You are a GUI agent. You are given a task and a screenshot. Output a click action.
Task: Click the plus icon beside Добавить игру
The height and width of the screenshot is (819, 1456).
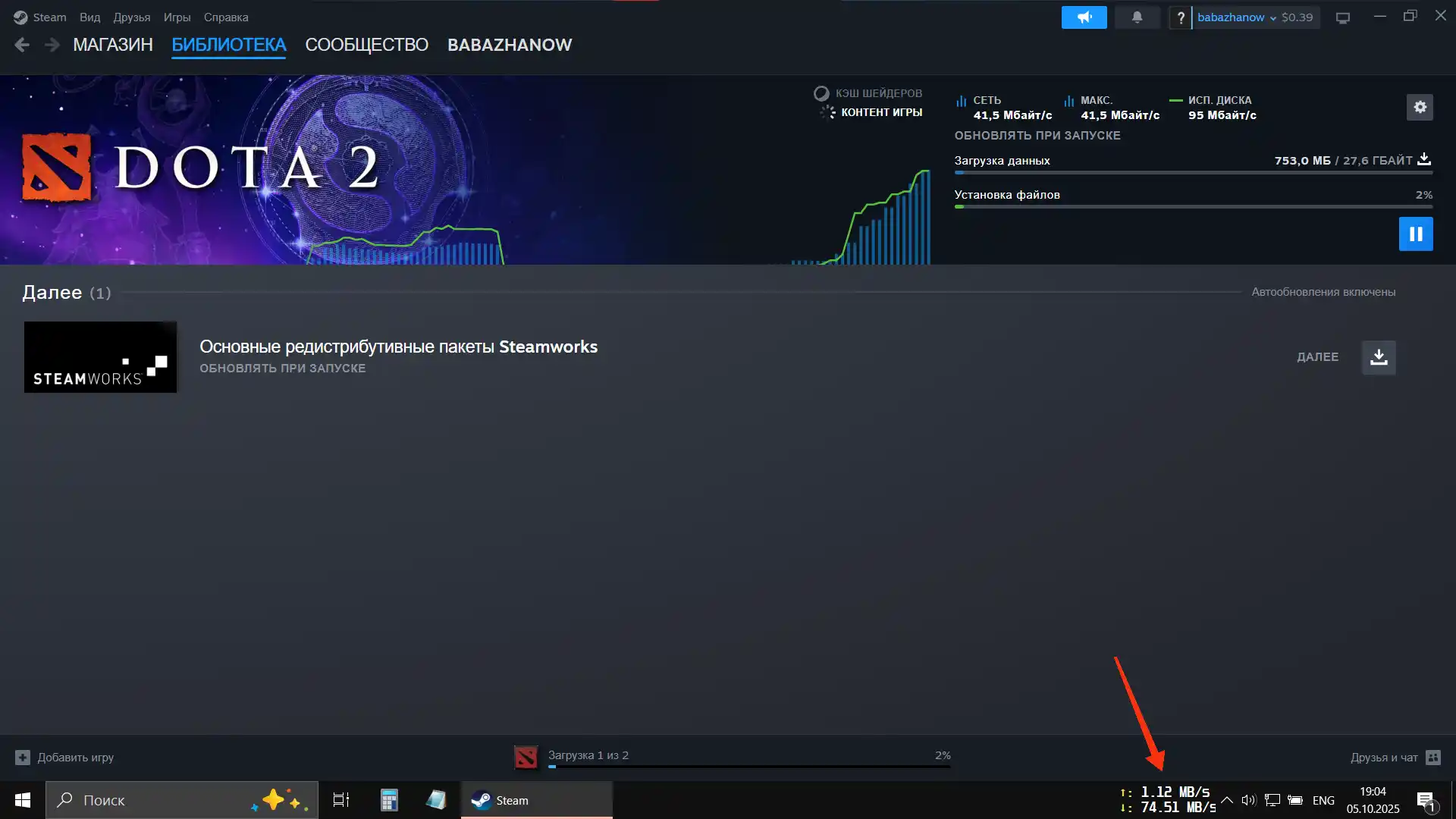[23, 757]
